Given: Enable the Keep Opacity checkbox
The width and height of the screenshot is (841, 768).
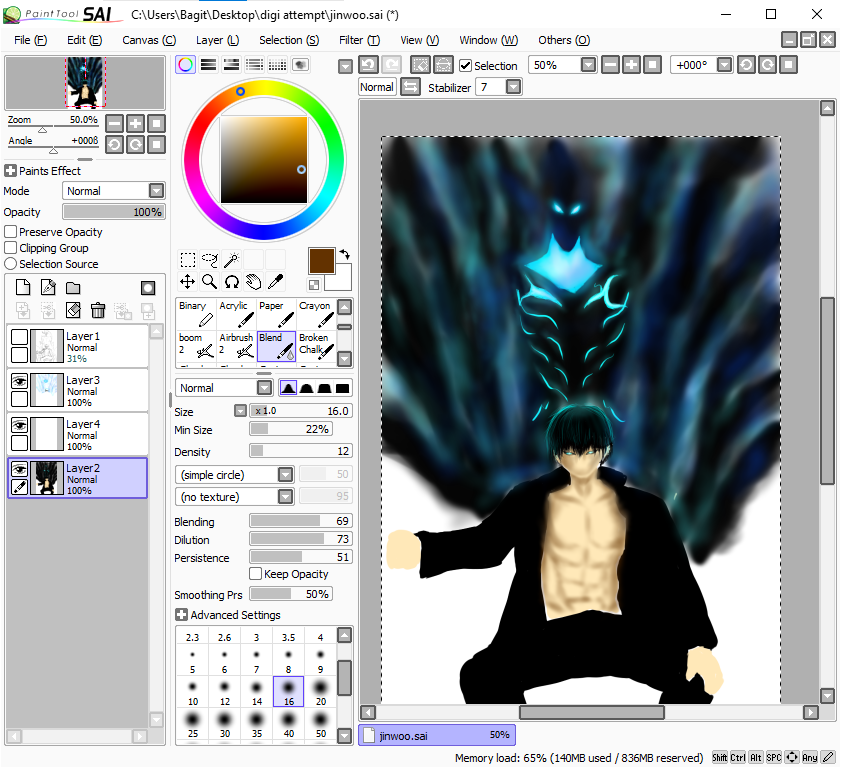Looking at the screenshot, I should tap(256, 574).
